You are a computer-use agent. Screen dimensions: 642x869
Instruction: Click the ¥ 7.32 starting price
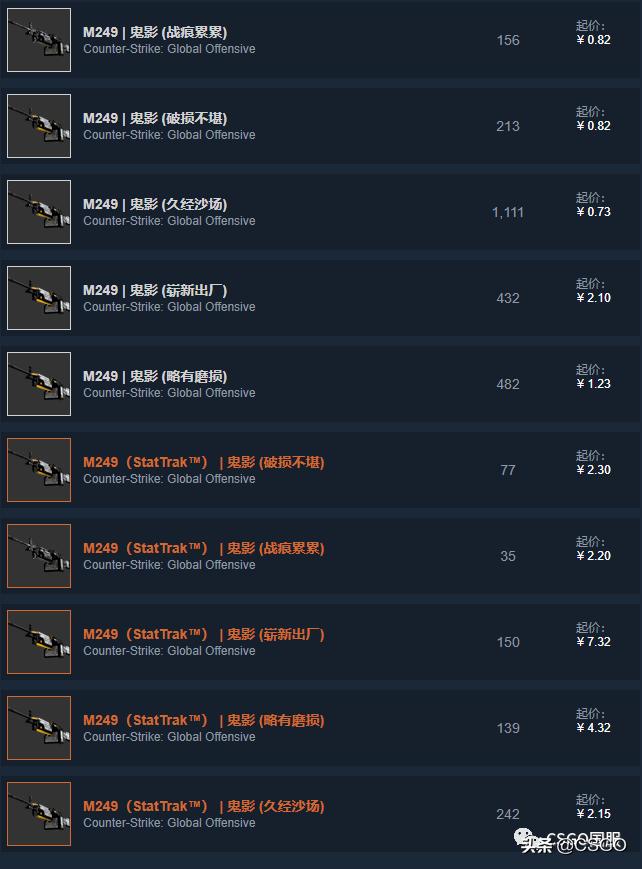(x=593, y=642)
